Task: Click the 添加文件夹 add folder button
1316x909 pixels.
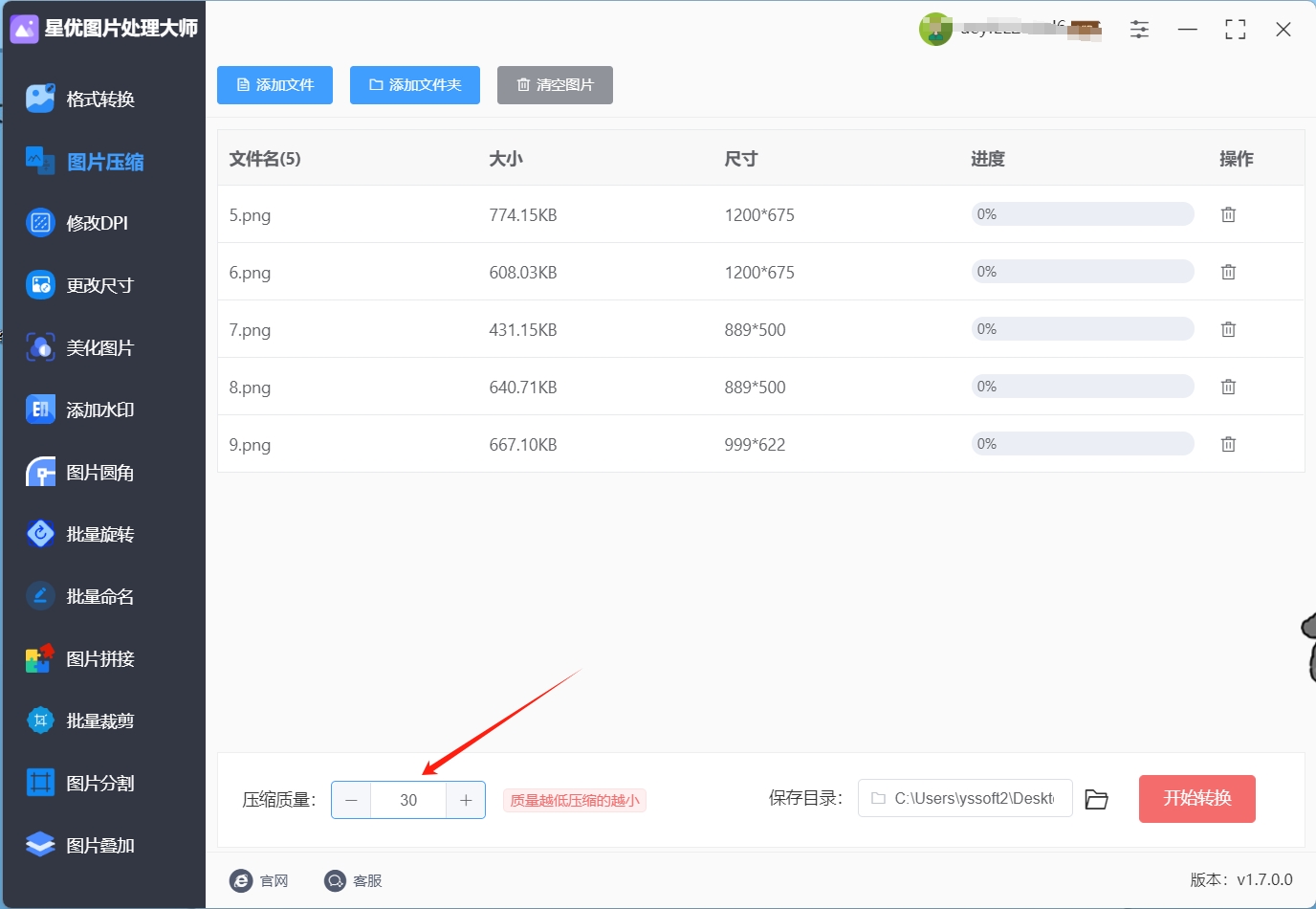Action: click(415, 85)
